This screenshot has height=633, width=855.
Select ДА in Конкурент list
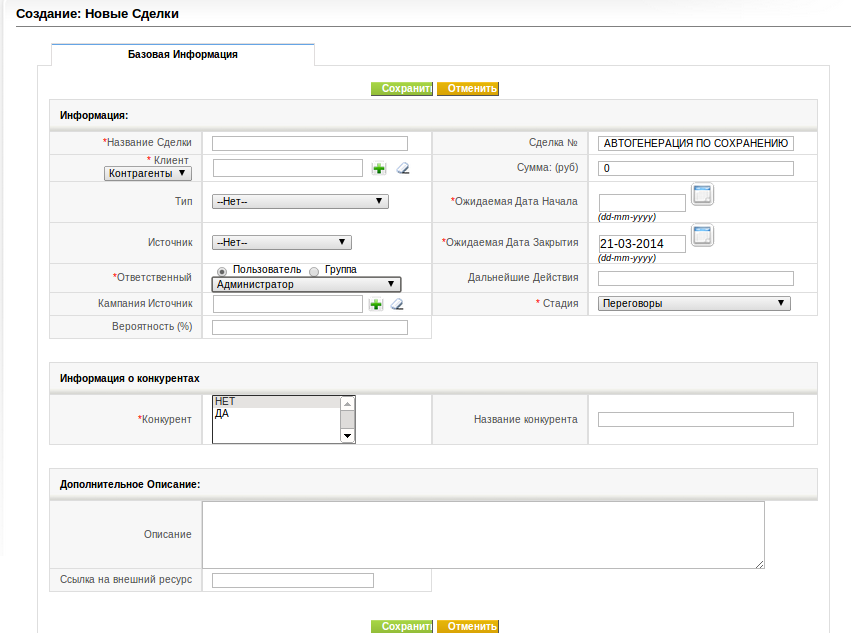[222, 414]
